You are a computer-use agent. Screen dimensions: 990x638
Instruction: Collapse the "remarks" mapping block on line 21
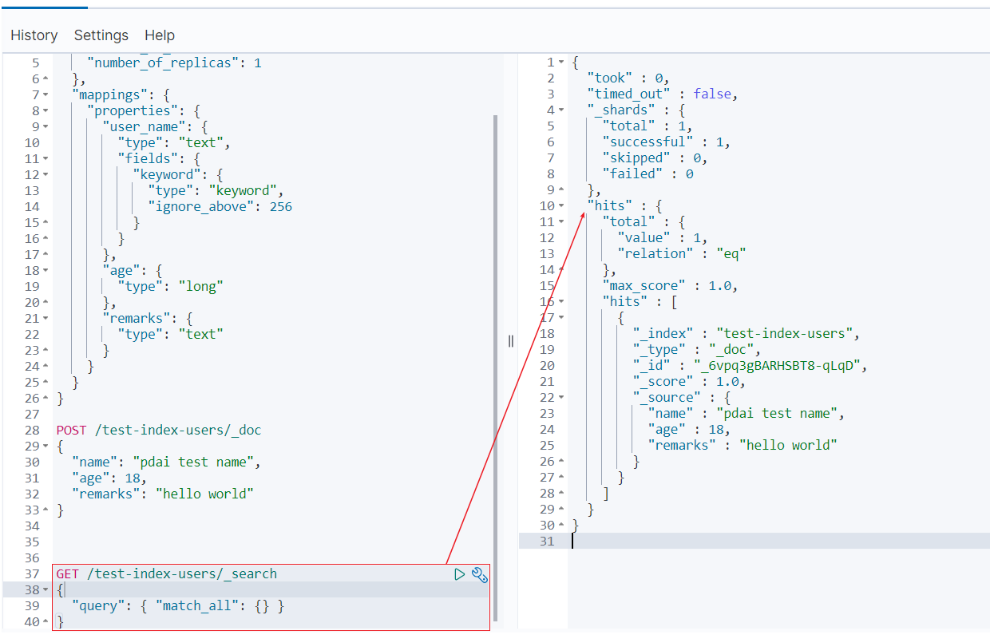(45, 318)
